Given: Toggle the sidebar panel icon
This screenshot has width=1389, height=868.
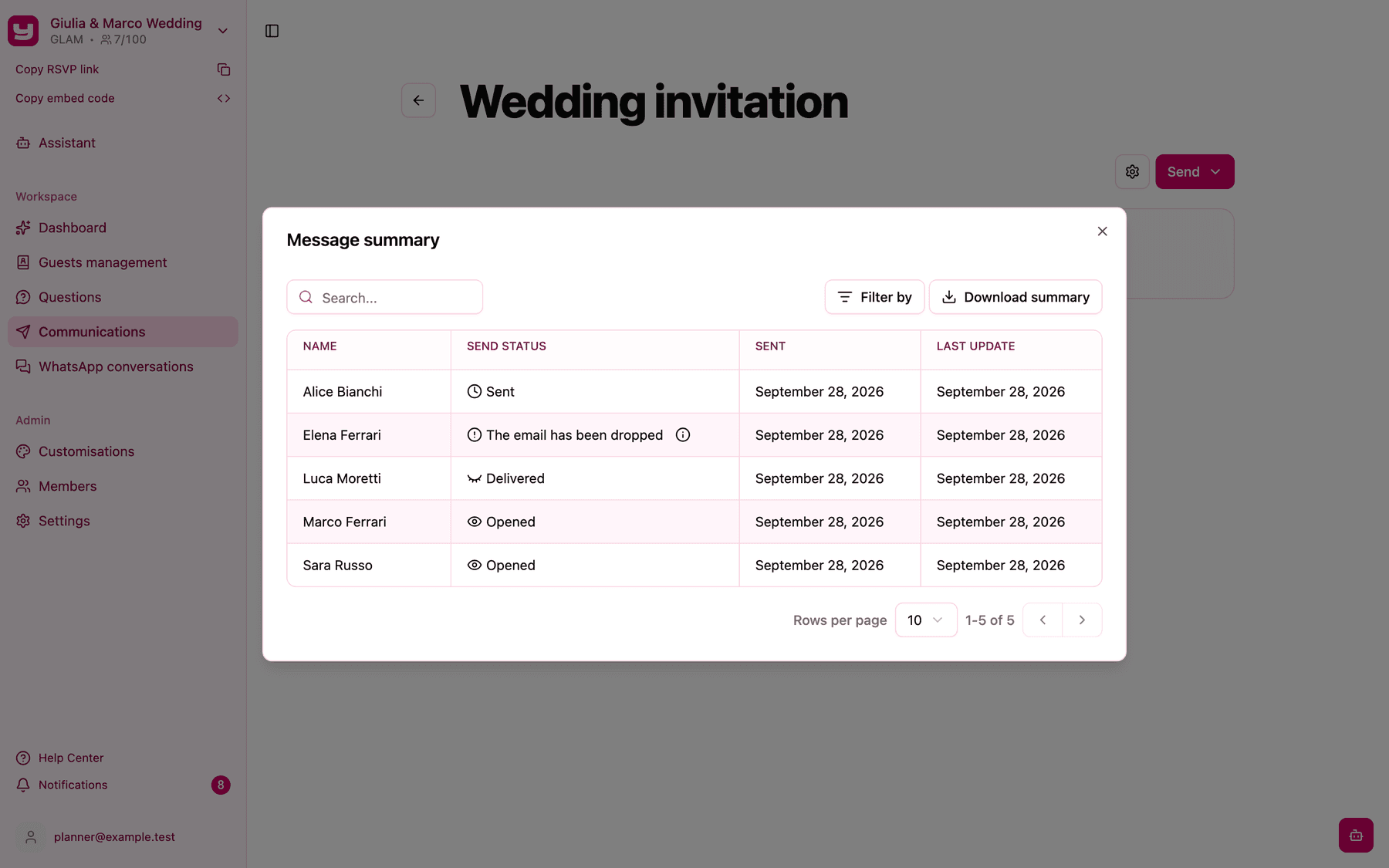Looking at the screenshot, I should coord(272,31).
